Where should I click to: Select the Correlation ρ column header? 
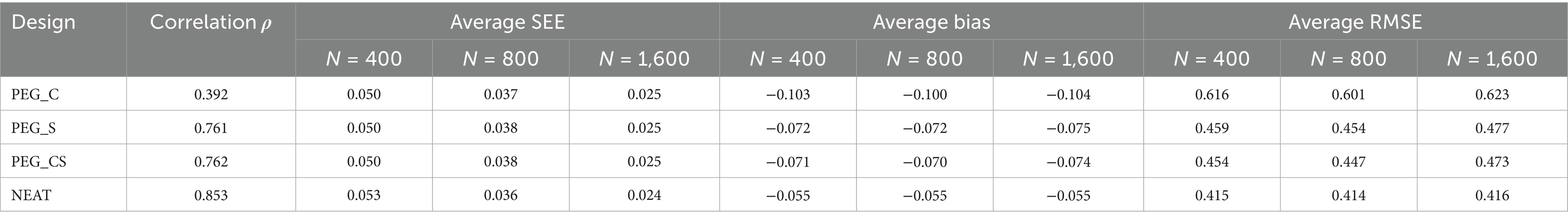(x=211, y=23)
